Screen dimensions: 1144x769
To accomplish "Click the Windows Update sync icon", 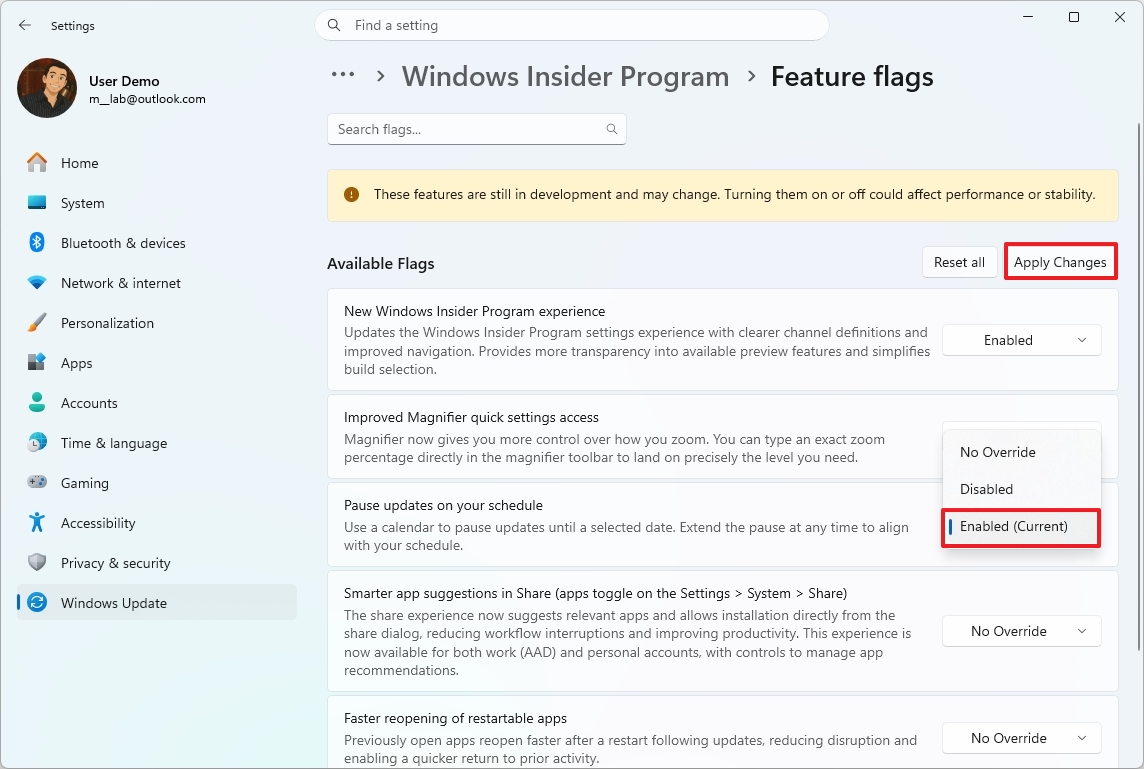I will [x=36, y=603].
